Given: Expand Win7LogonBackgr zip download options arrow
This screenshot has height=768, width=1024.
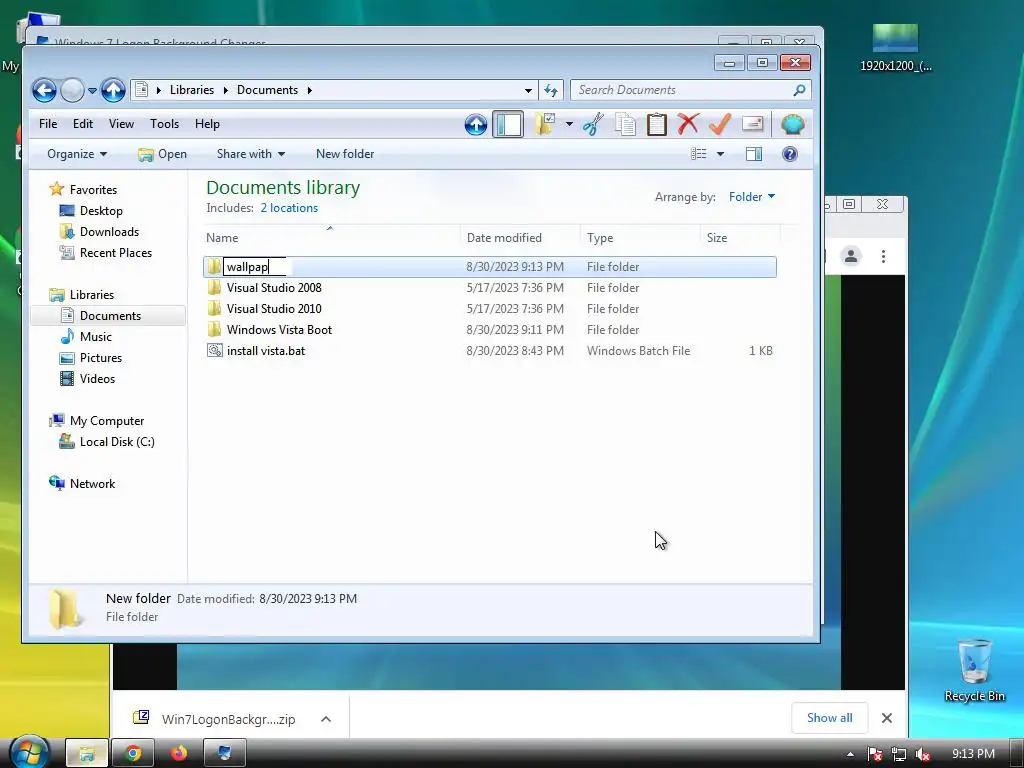Looking at the screenshot, I should pos(326,719).
